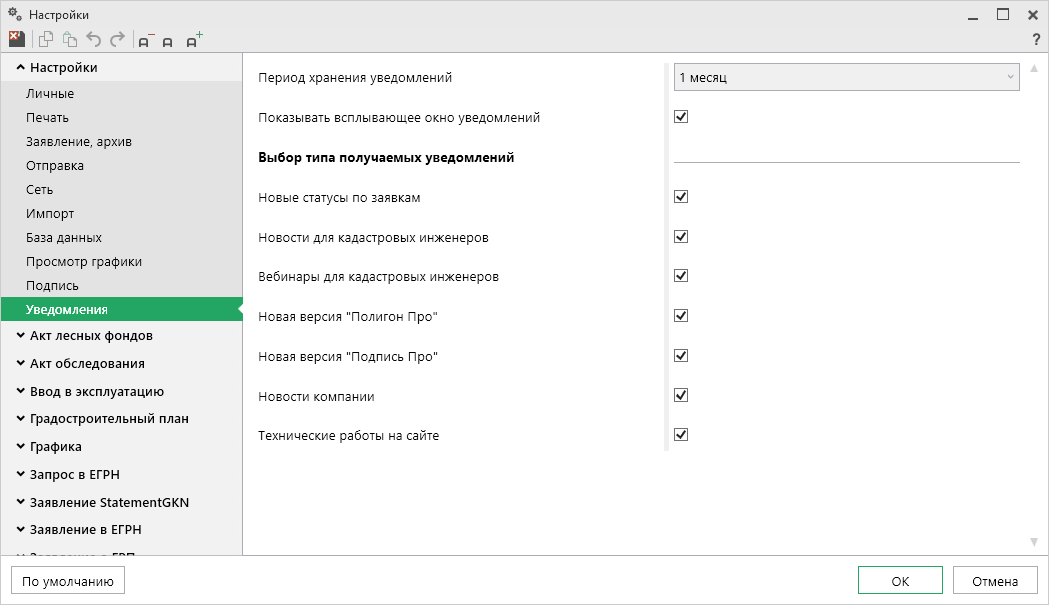The height and width of the screenshot is (605, 1049).
Task: Click the copy icon in toolbar
Action: [x=46, y=40]
